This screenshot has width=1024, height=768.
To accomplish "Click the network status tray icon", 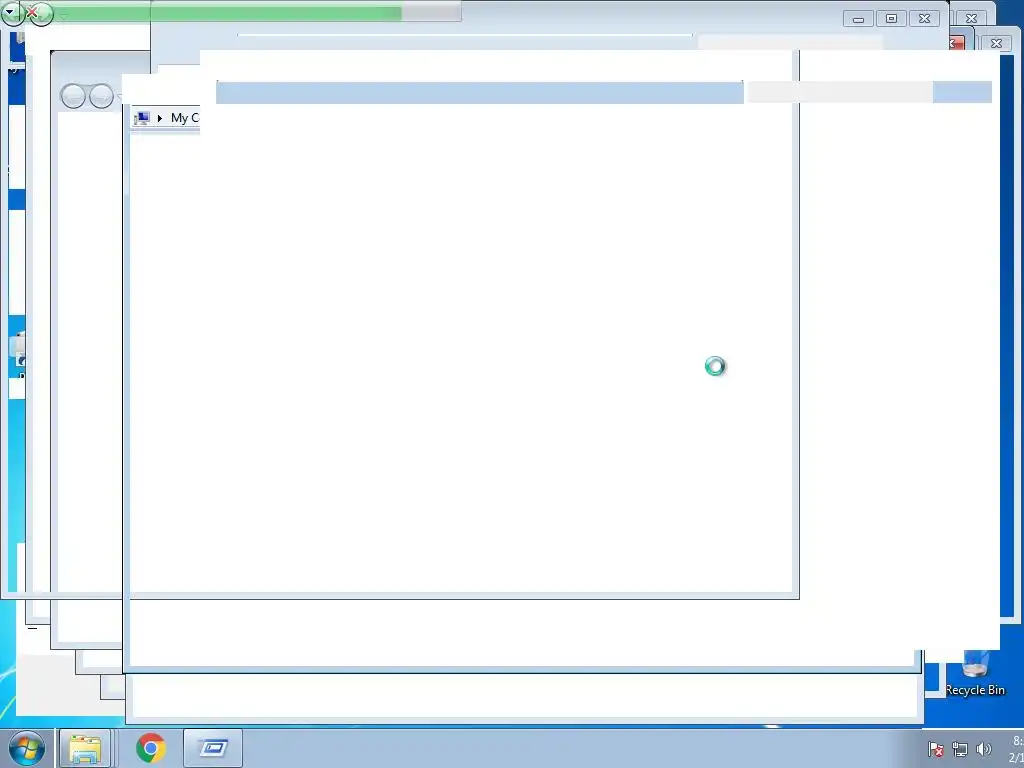I will 960,749.
